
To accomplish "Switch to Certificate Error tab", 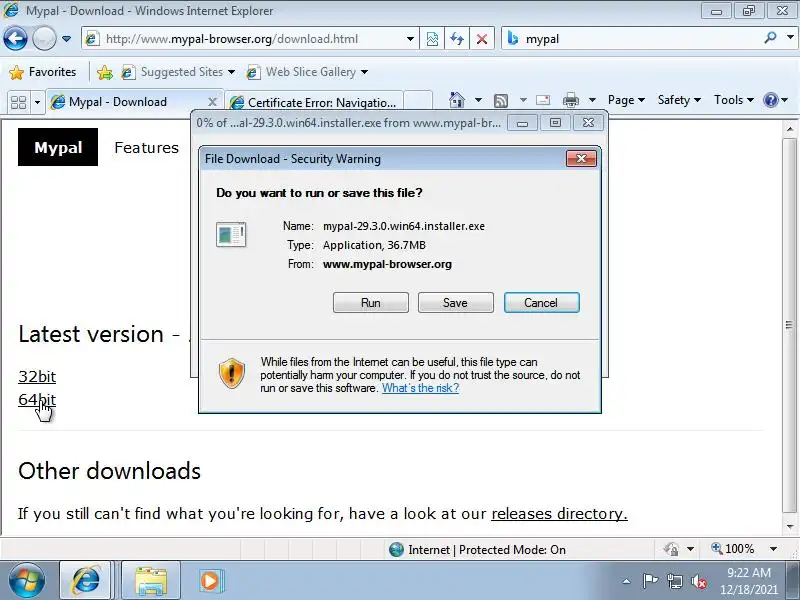I will tap(314, 103).
